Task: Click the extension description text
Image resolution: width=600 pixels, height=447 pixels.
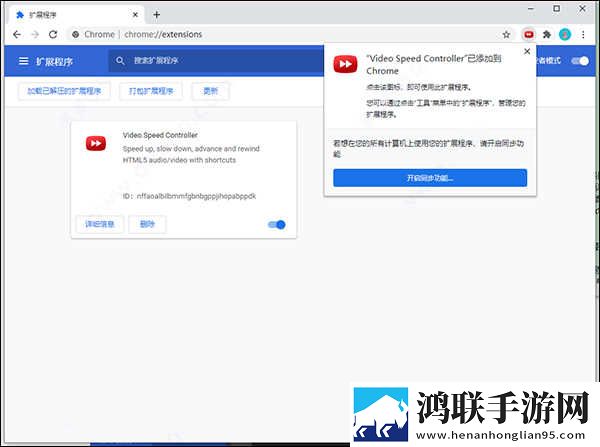Action: coord(191,154)
